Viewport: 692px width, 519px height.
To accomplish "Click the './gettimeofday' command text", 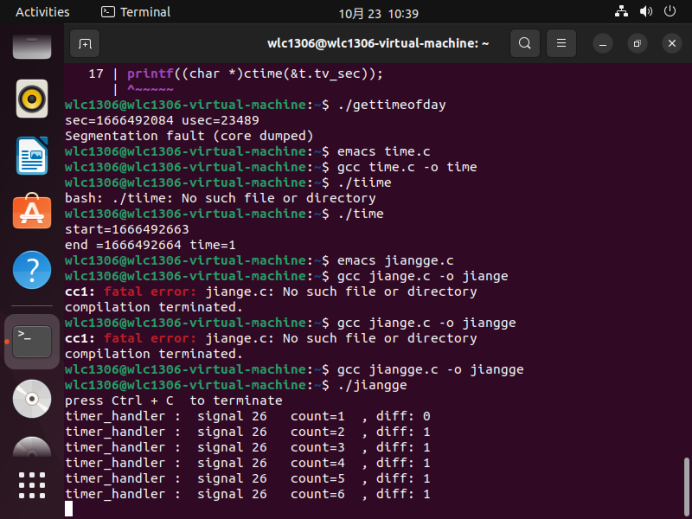I will point(392,105).
